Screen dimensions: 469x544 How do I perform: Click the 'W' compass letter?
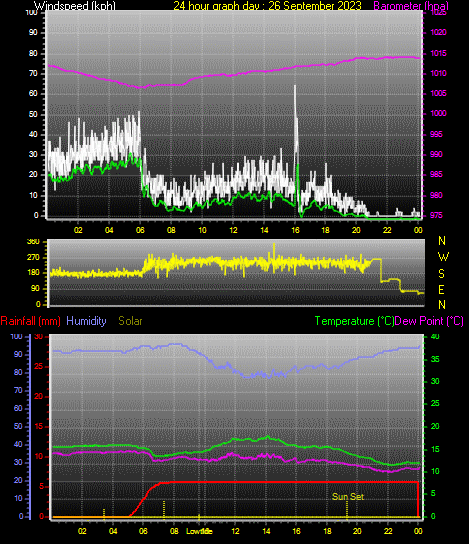coord(443,257)
